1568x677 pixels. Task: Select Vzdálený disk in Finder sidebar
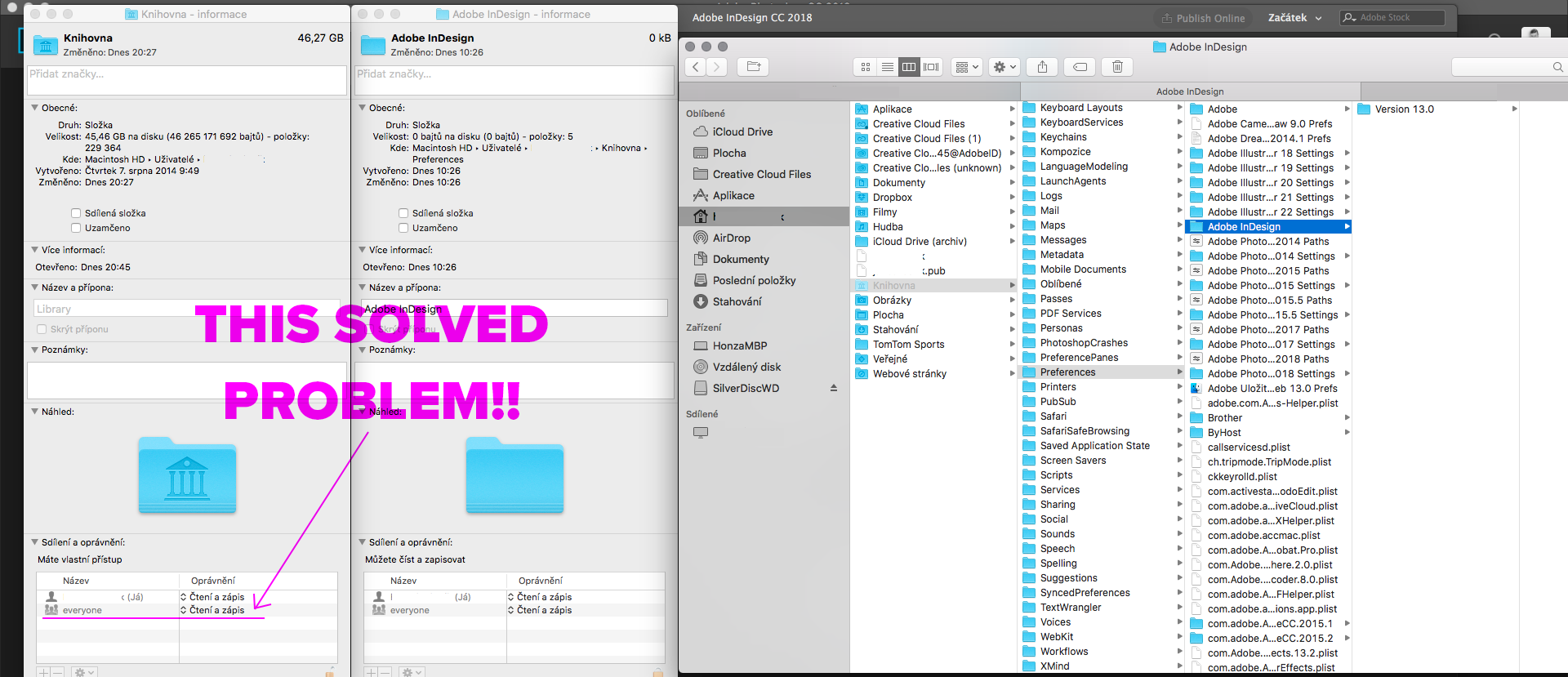pyautogui.click(x=746, y=367)
